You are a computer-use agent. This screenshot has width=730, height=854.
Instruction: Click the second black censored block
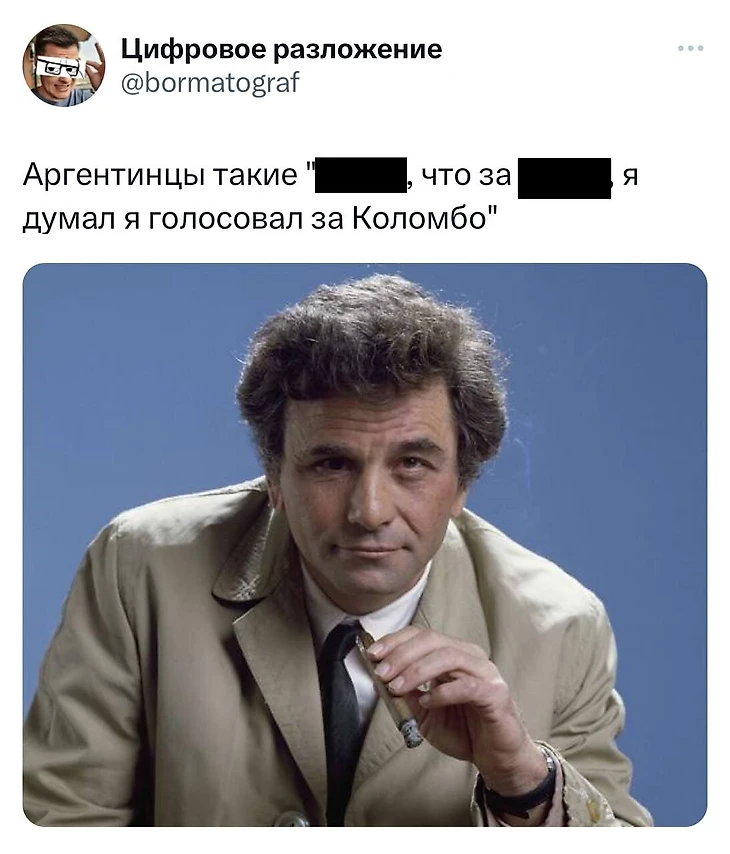[564, 178]
